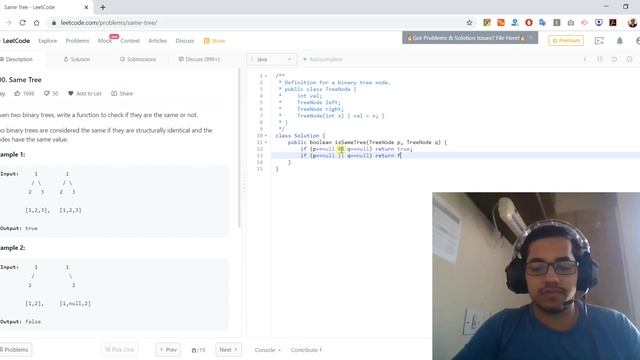The width and height of the screenshot is (640, 360).
Task: Expand the Console panel
Action: [x=267, y=350]
